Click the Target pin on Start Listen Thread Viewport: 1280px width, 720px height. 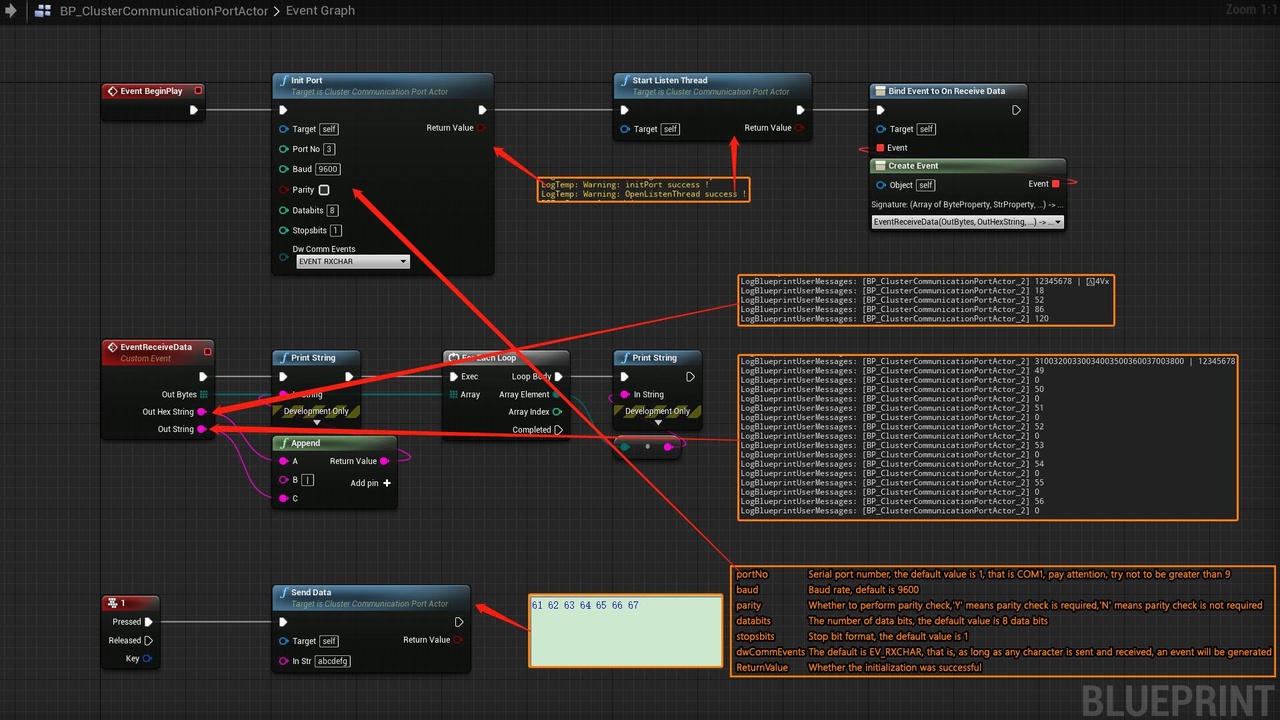(x=625, y=129)
